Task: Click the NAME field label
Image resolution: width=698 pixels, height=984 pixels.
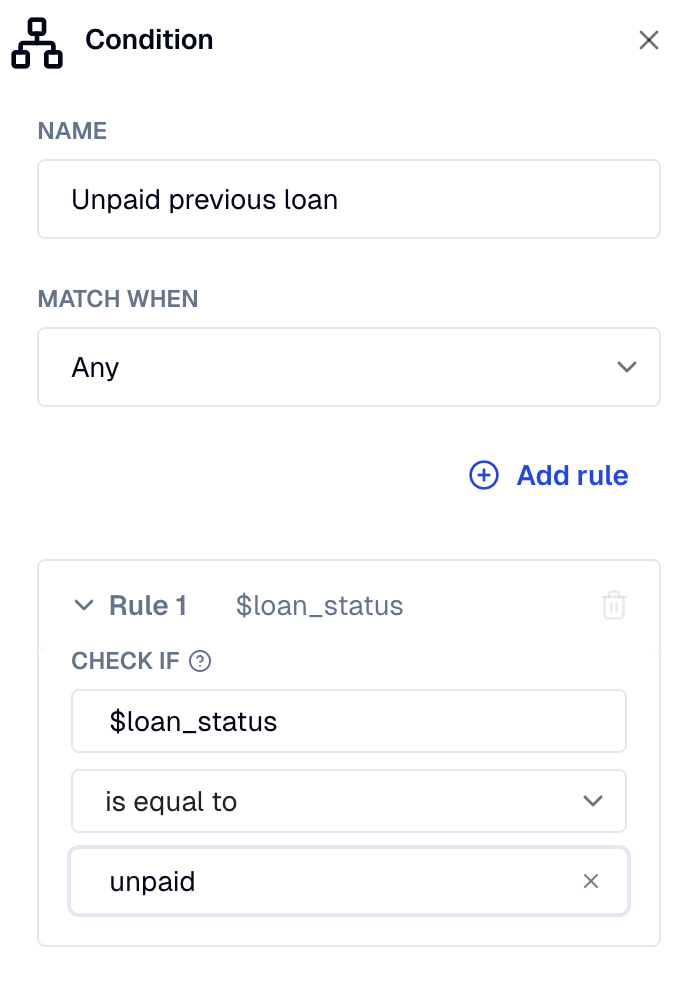Action: click(x=72, y=131)
